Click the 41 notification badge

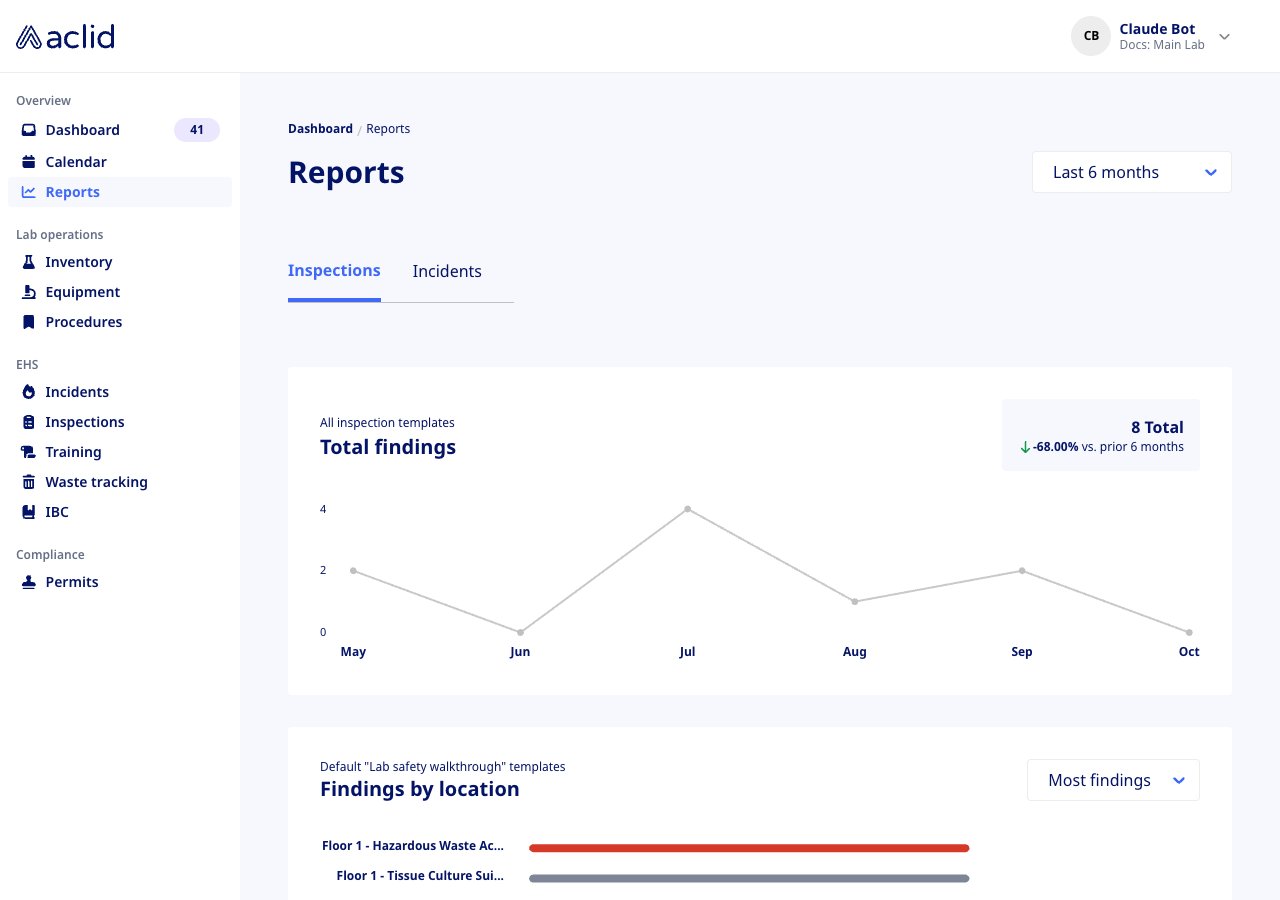(197, 130)
